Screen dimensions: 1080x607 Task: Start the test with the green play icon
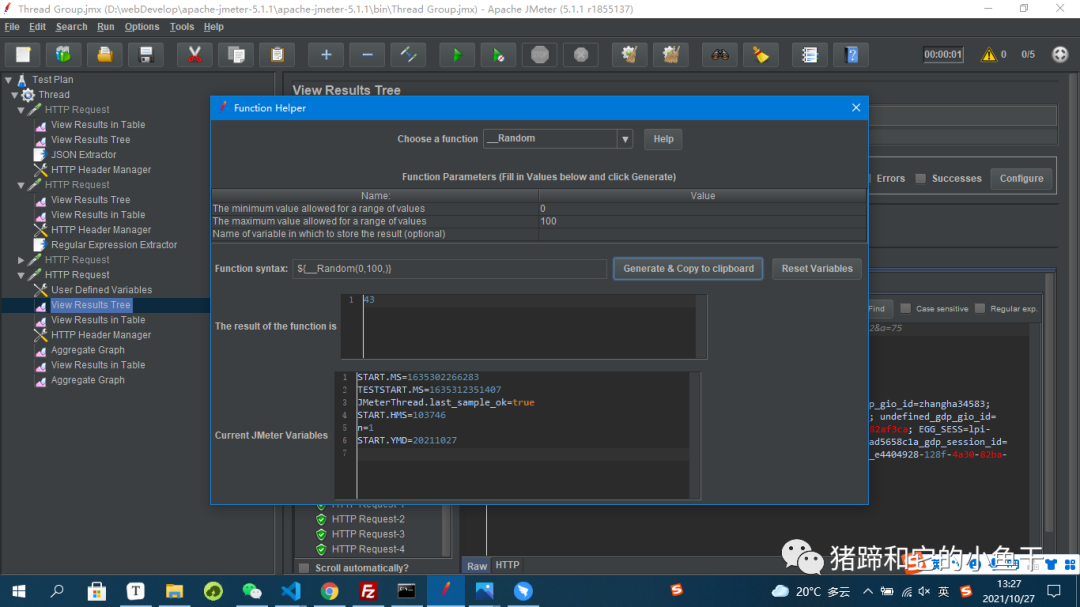click(457, 54)
